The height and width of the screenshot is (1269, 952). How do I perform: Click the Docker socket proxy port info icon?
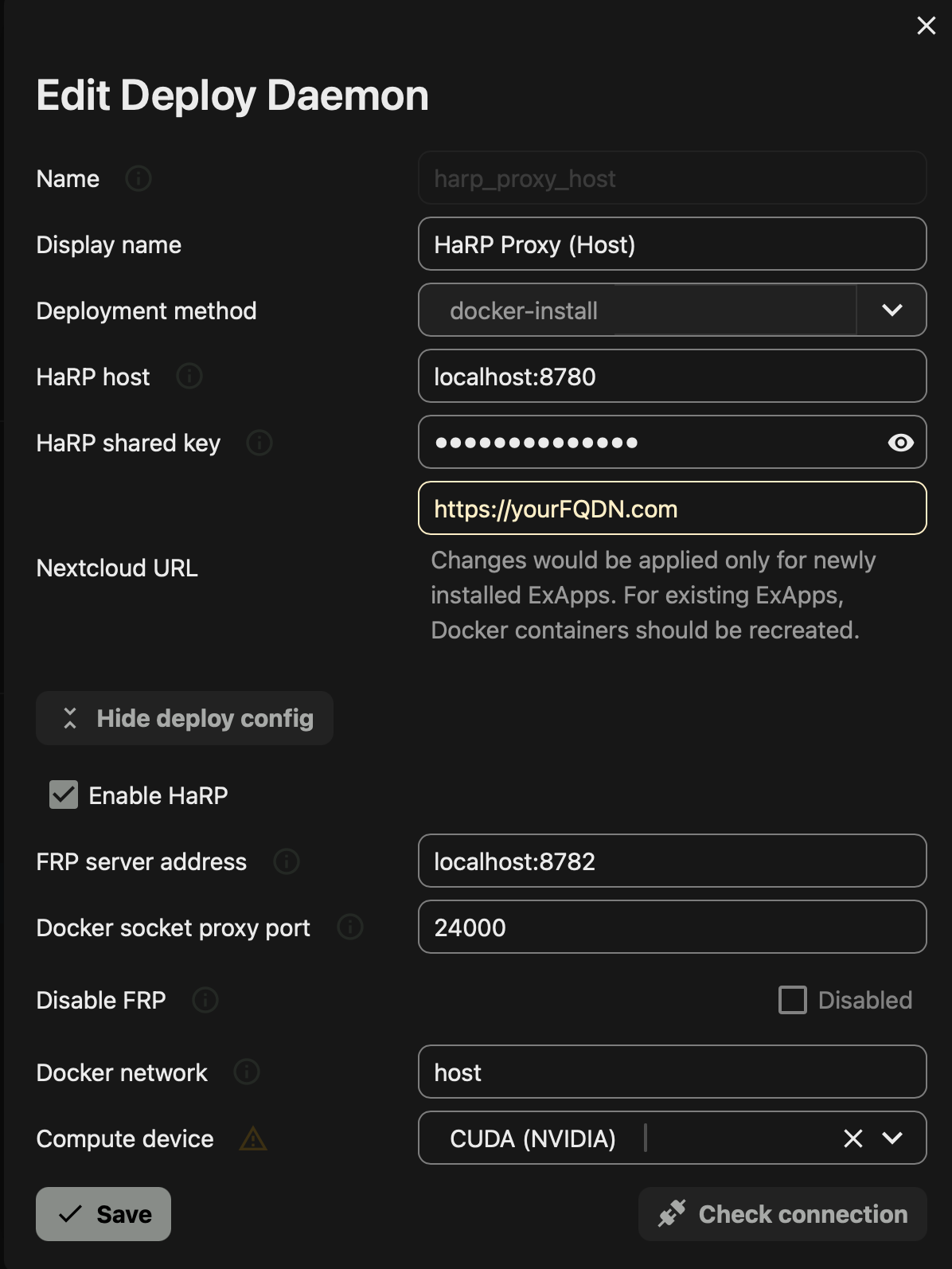(350, 927)
